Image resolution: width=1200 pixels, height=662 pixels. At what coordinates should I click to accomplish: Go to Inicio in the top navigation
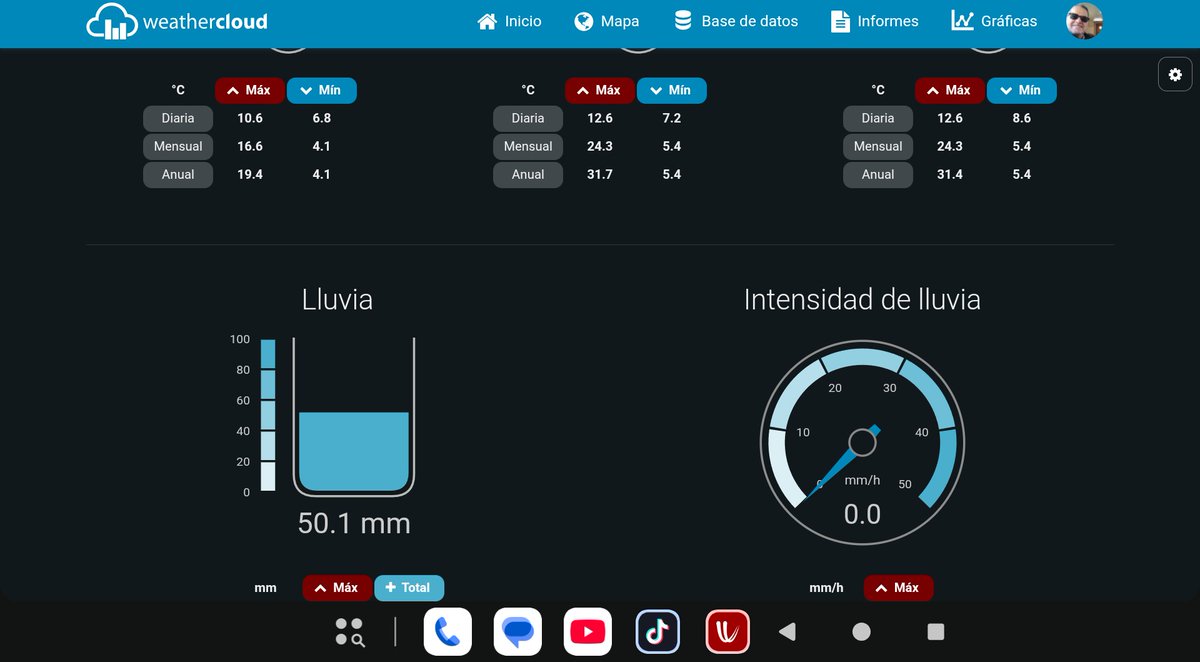[510, 21]
